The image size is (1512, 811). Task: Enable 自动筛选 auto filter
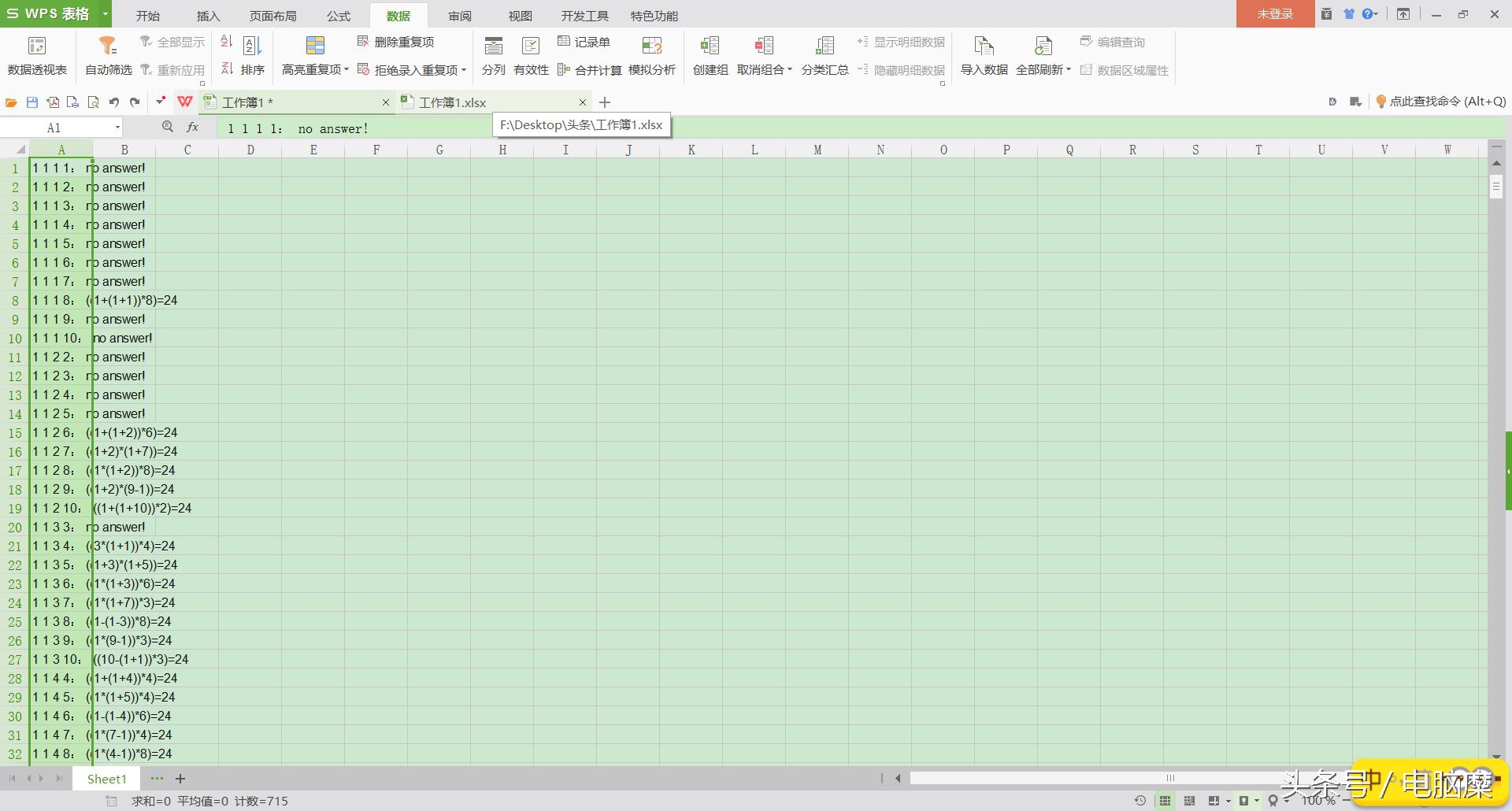(x=109, y=56)
